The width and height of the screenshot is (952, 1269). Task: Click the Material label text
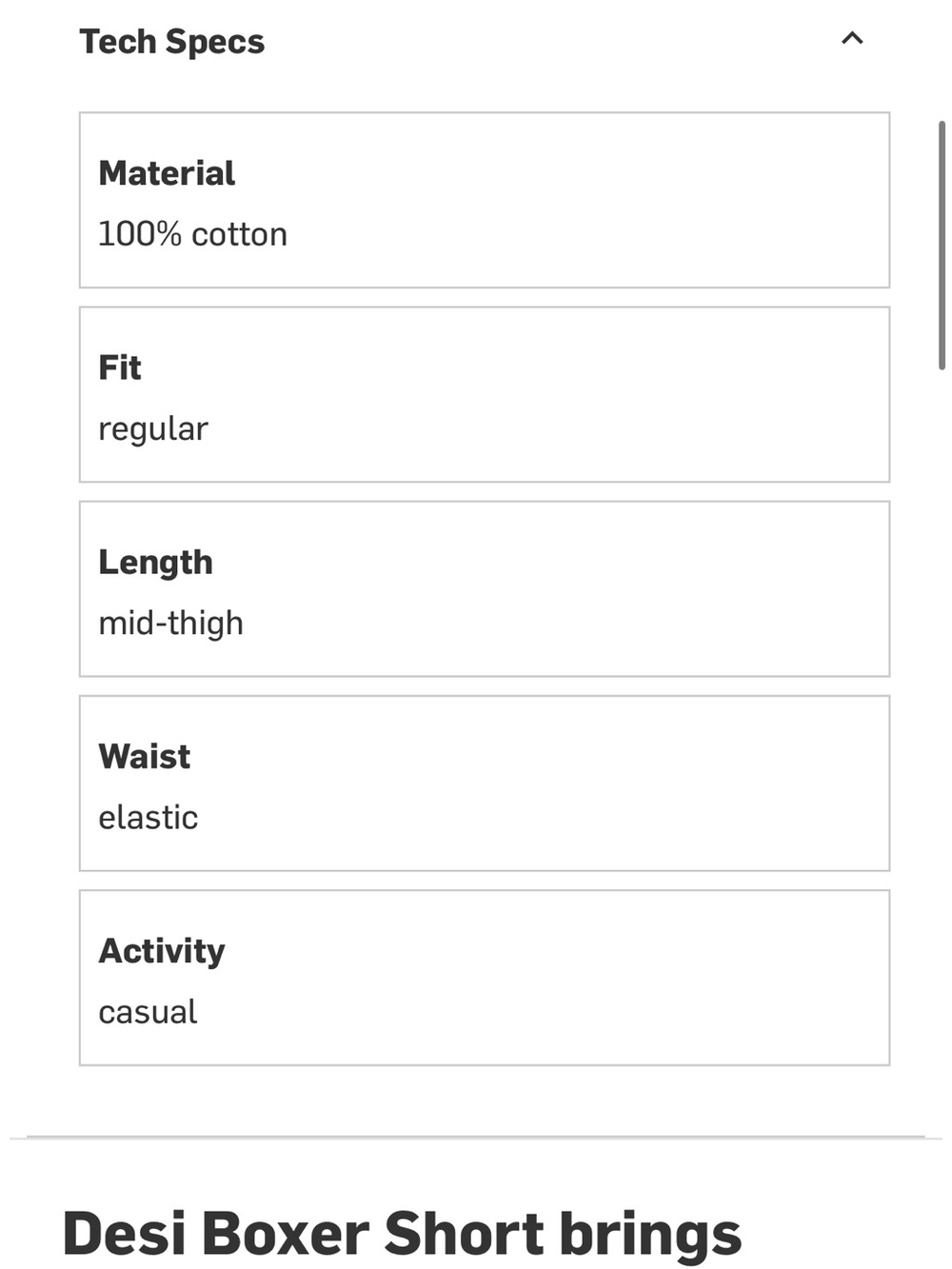(x=167, y=173)
